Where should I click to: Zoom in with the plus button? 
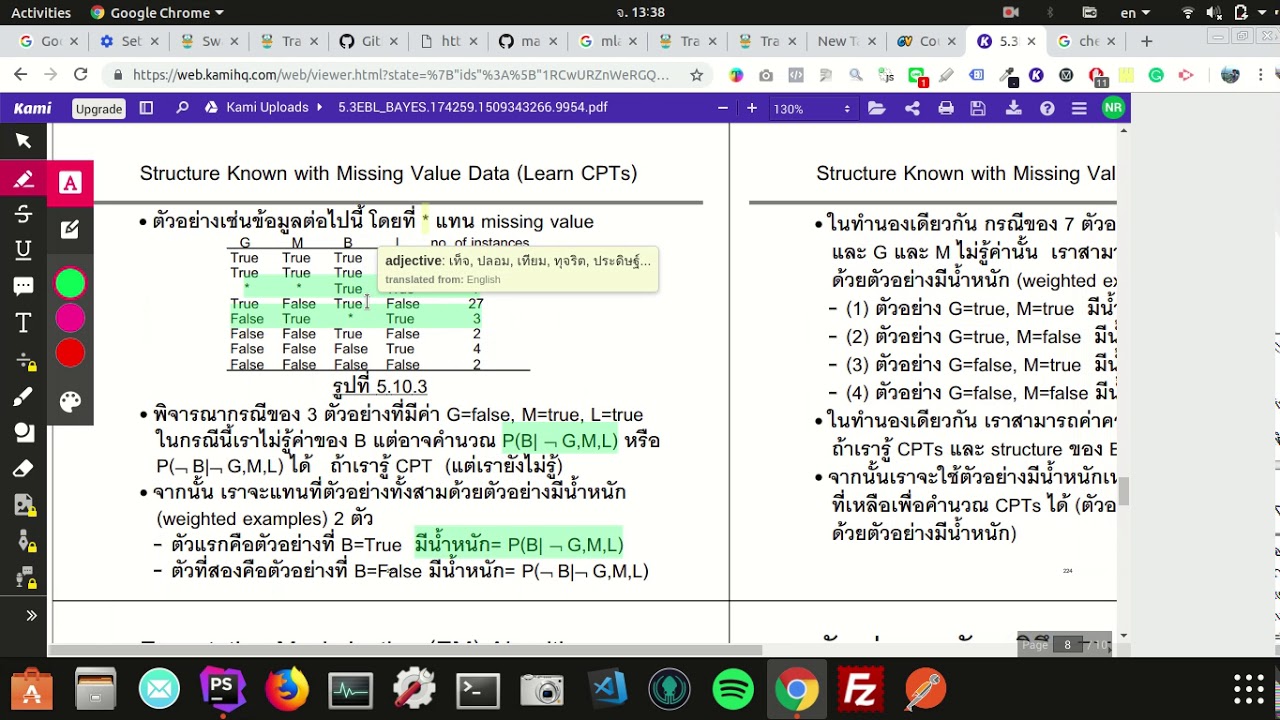point(752,108)
